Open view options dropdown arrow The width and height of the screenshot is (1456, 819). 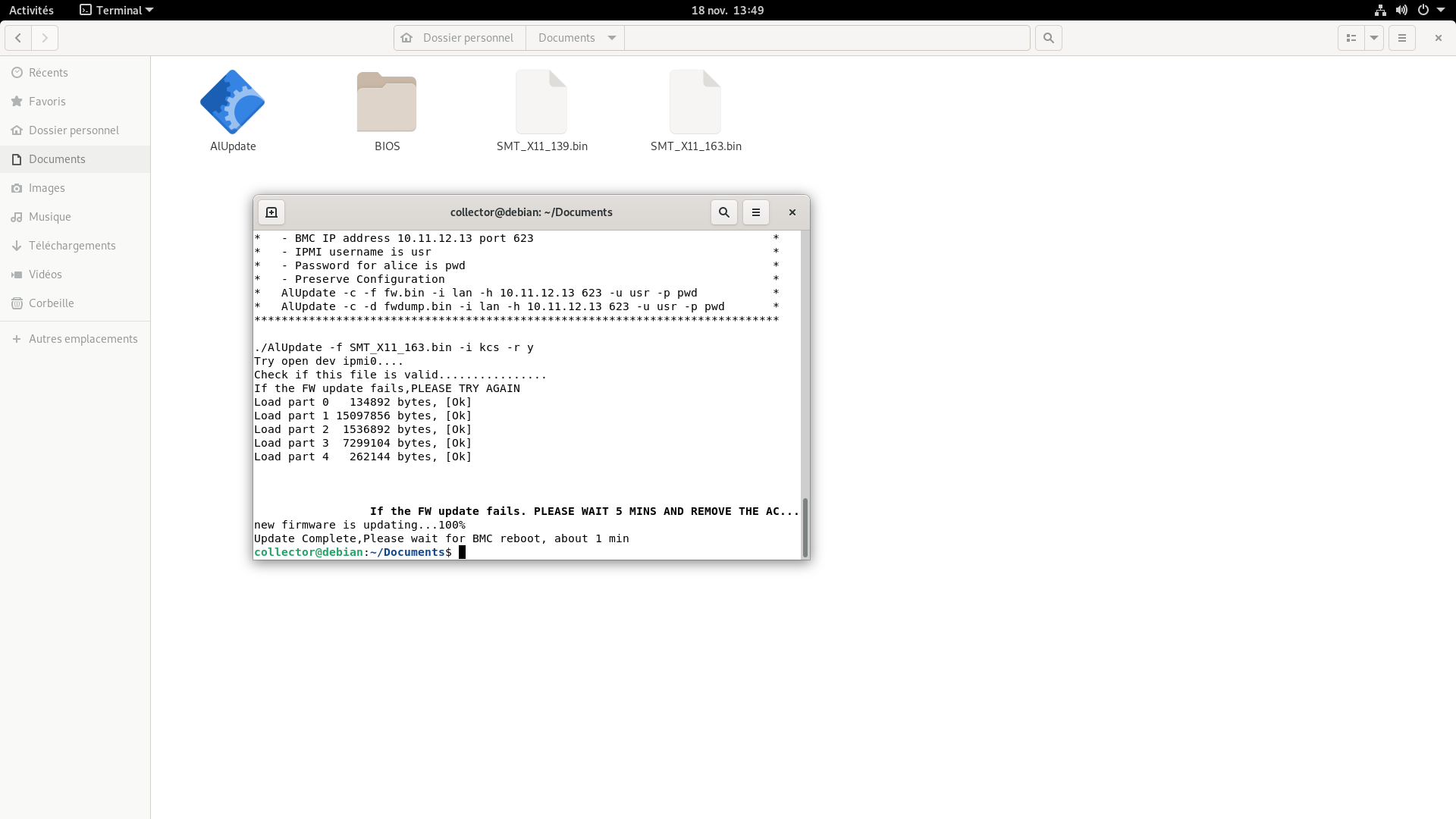[x=1374, y=38]
